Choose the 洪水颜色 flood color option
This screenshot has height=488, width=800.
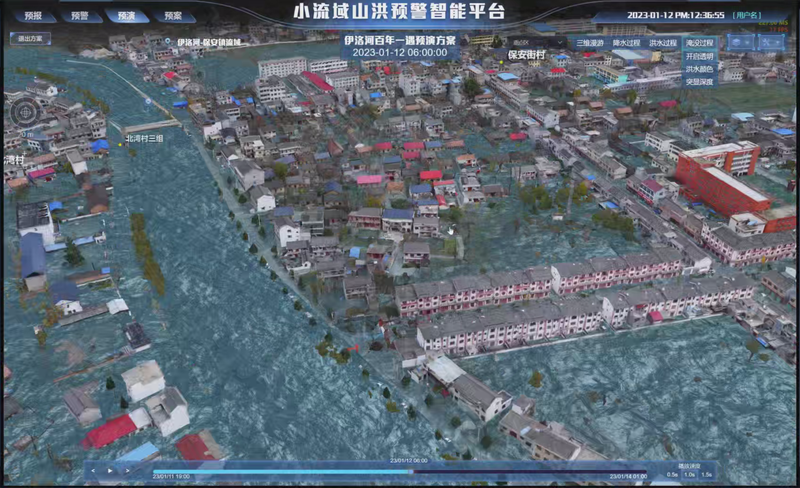[x=699, y=69]
